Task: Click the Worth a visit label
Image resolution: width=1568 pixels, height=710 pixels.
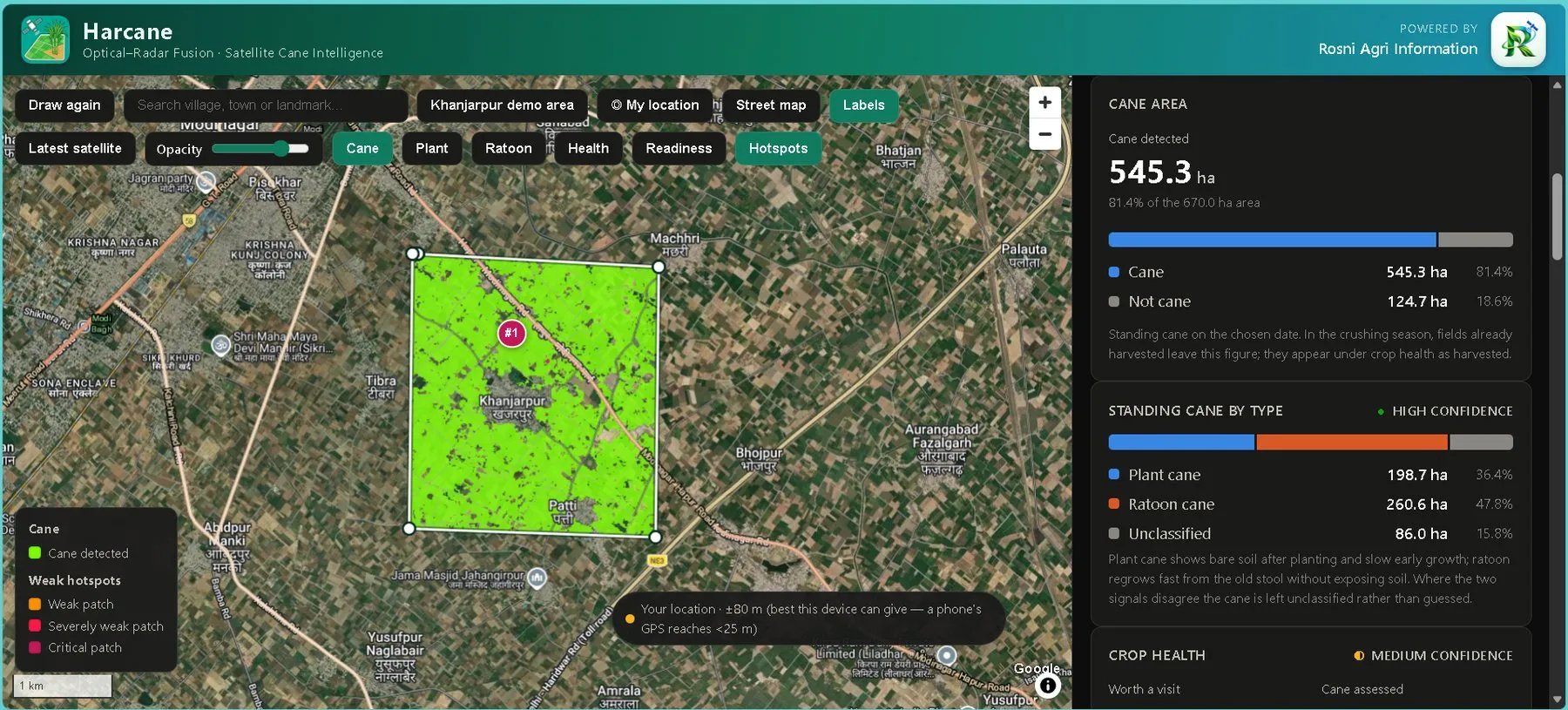Action: (x=1144, y=689)
